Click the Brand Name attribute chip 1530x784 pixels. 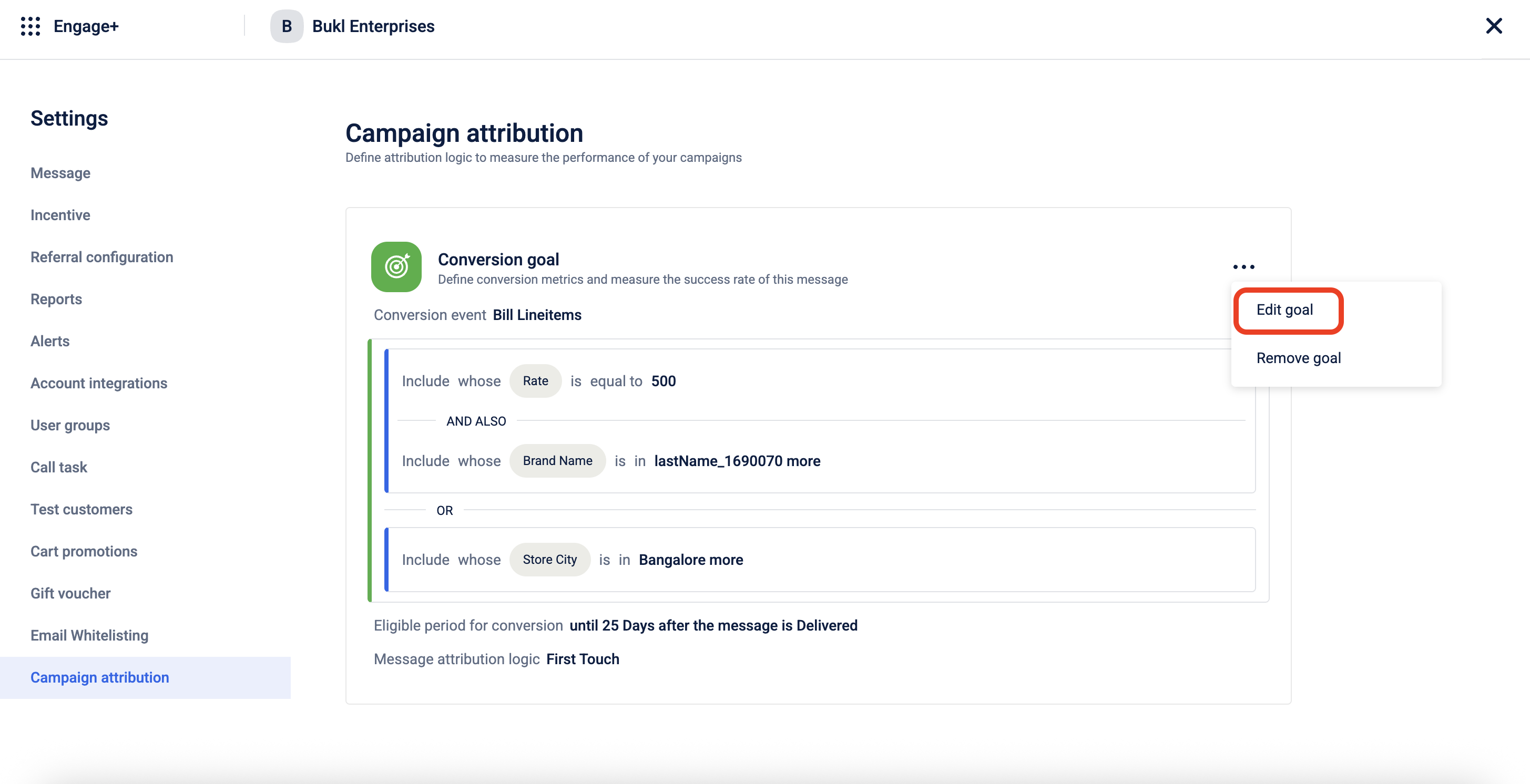coord(557,461)
